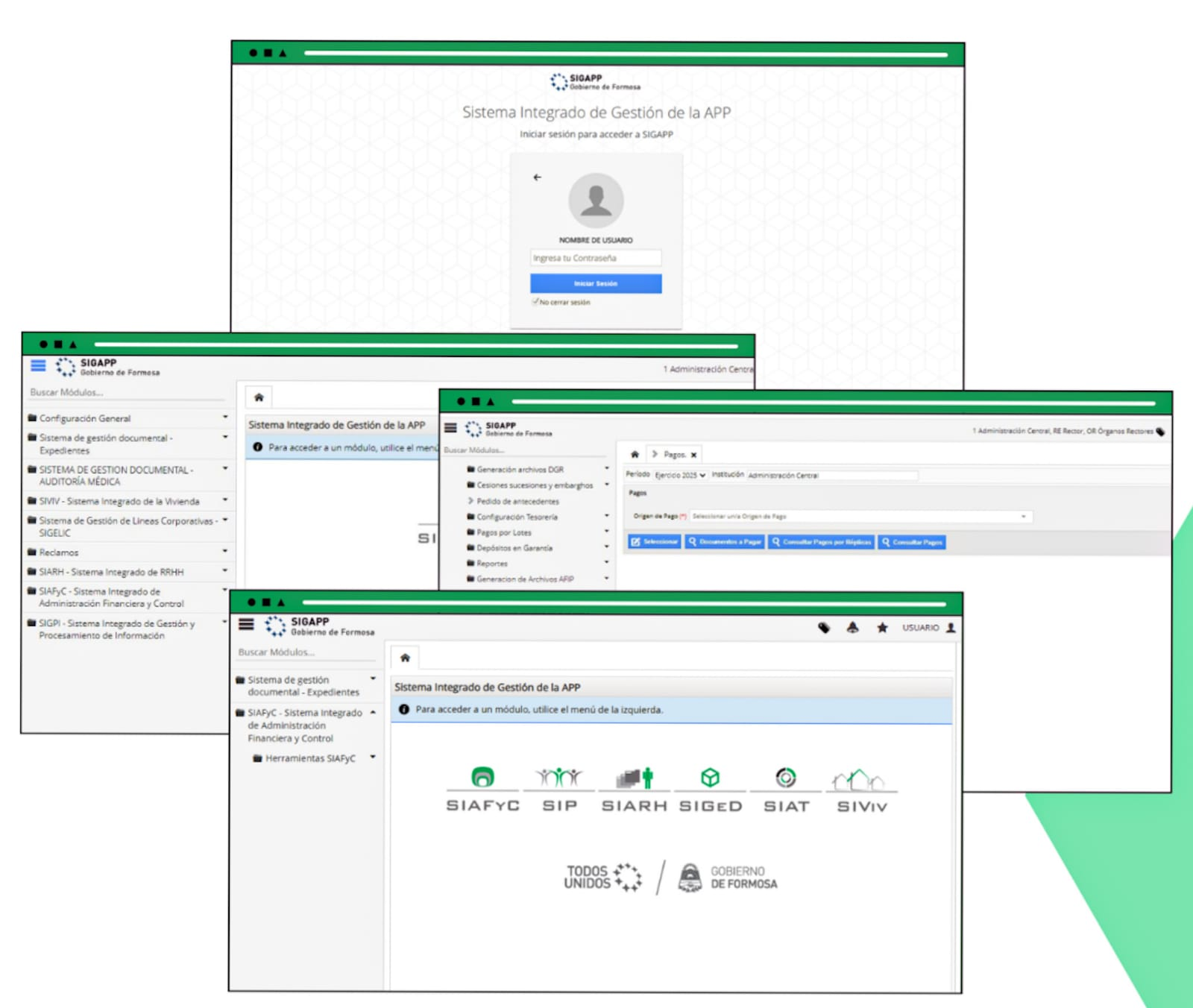Select the SIARH module icon
The width and height of the screenshot is (1193, 1008).
pos(635,778)
